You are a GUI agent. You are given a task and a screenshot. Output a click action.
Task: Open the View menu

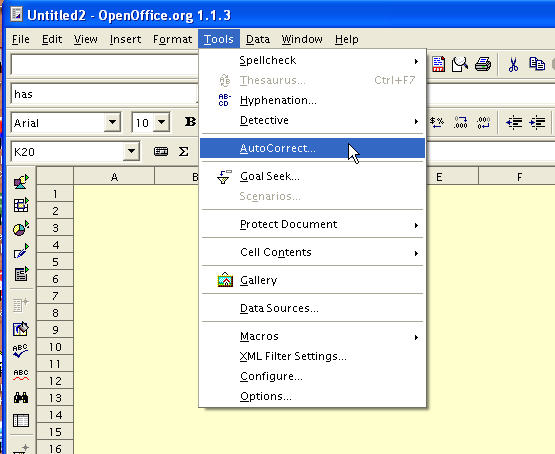85,39
